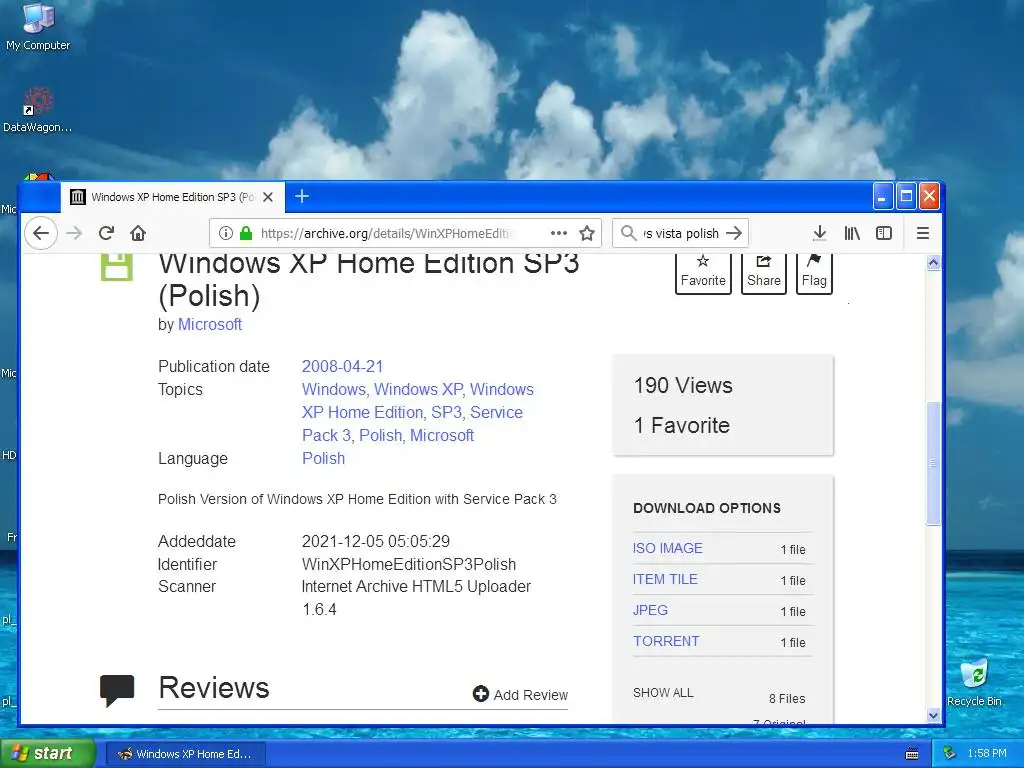Reload the current page
Viewport: 1024px width, 768px height.
click(x=106, y=233)
